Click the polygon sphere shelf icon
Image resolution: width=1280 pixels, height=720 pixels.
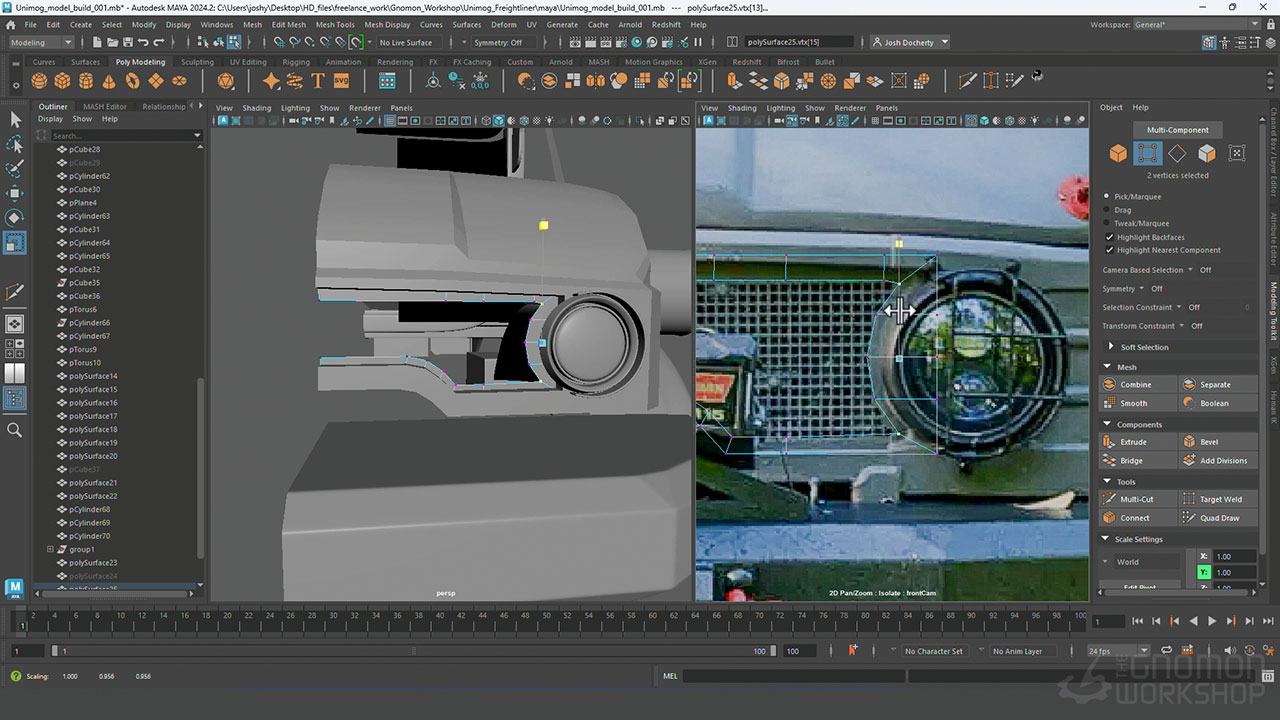[39, 81]
